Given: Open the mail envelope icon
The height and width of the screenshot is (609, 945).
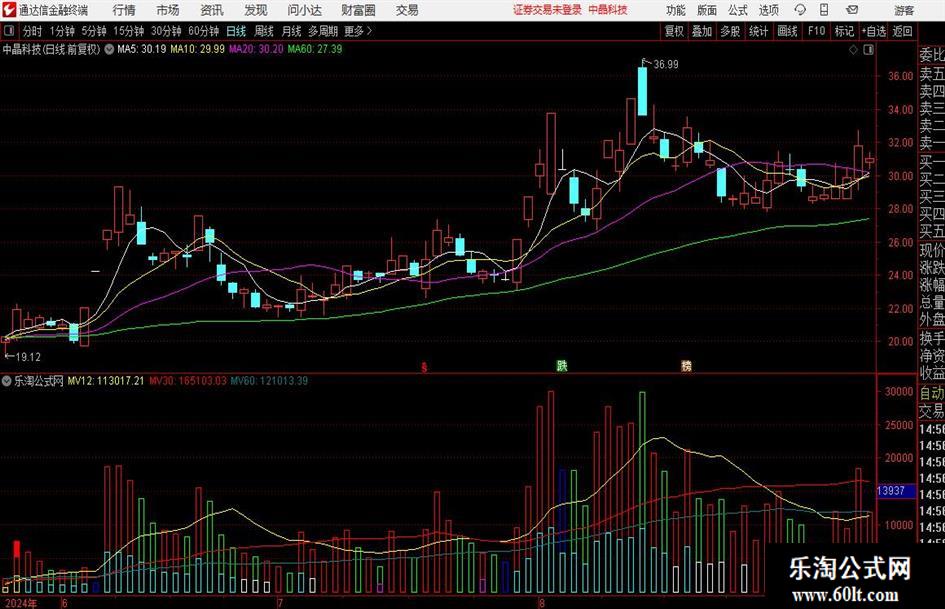Looking at the screenshot, I should pyautogui.click(x=852, y=10).
